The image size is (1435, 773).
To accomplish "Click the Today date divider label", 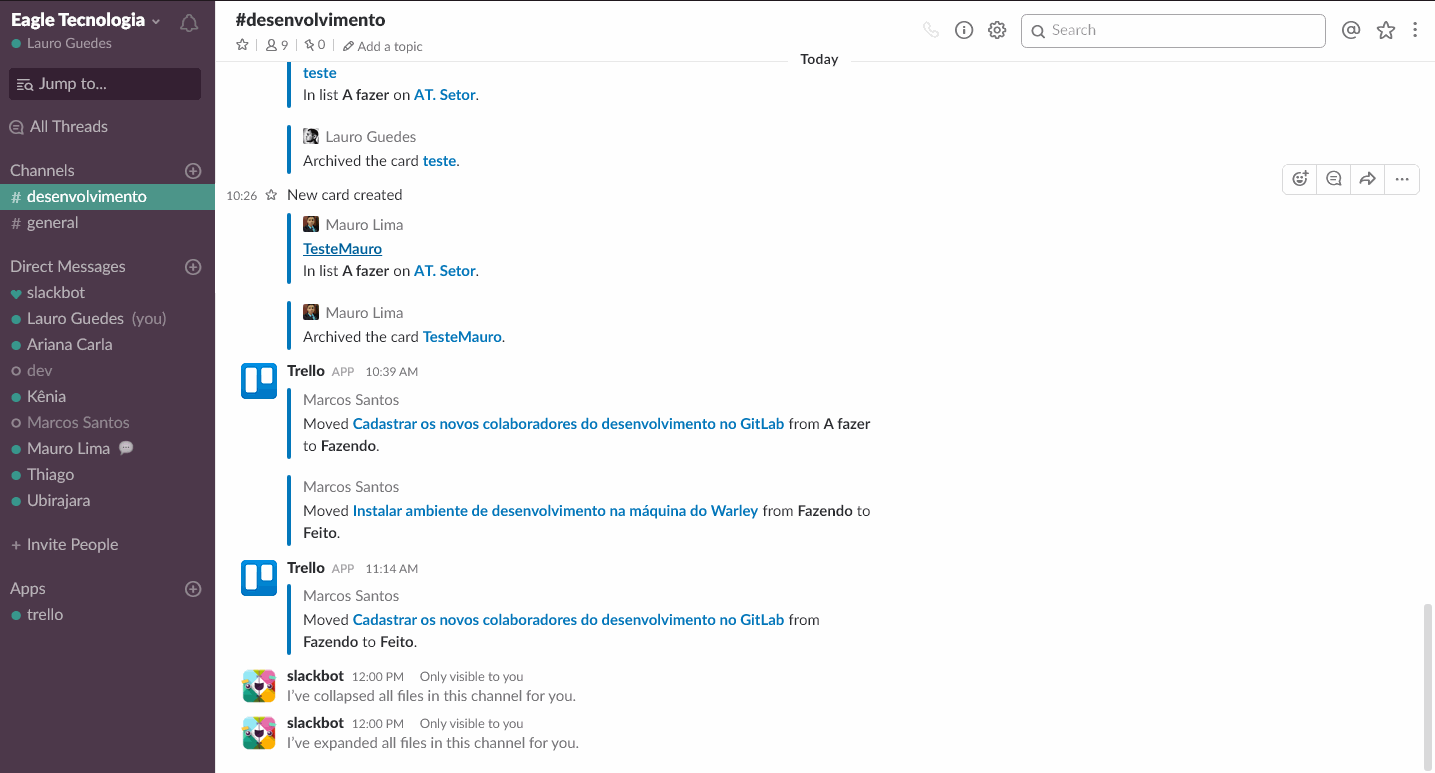I will (819, 60).
